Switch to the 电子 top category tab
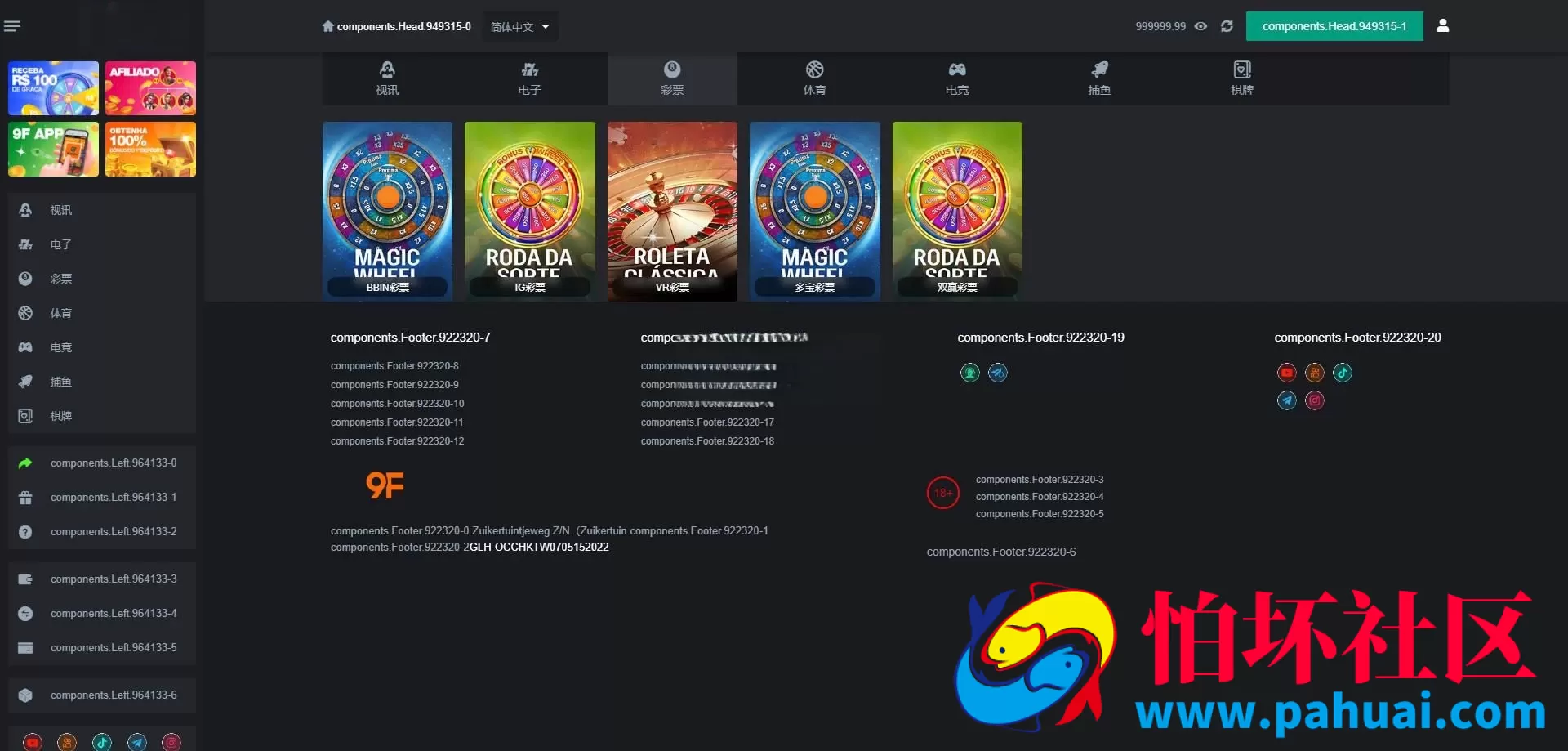The height and width of the screenshot is (751, 1568). click(x=530, y=78)
